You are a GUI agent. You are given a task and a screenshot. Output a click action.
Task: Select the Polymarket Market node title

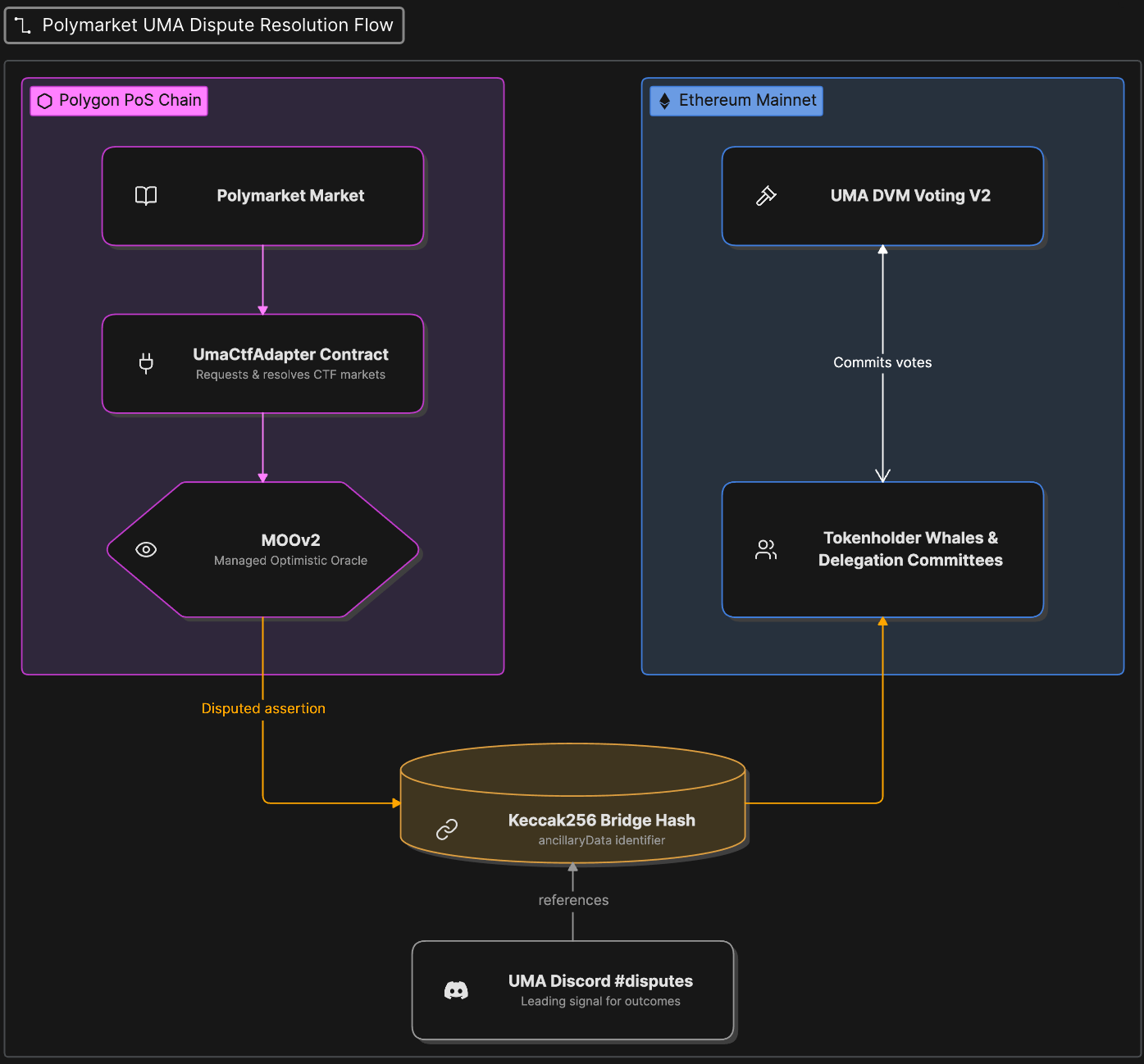click(290, 196)
